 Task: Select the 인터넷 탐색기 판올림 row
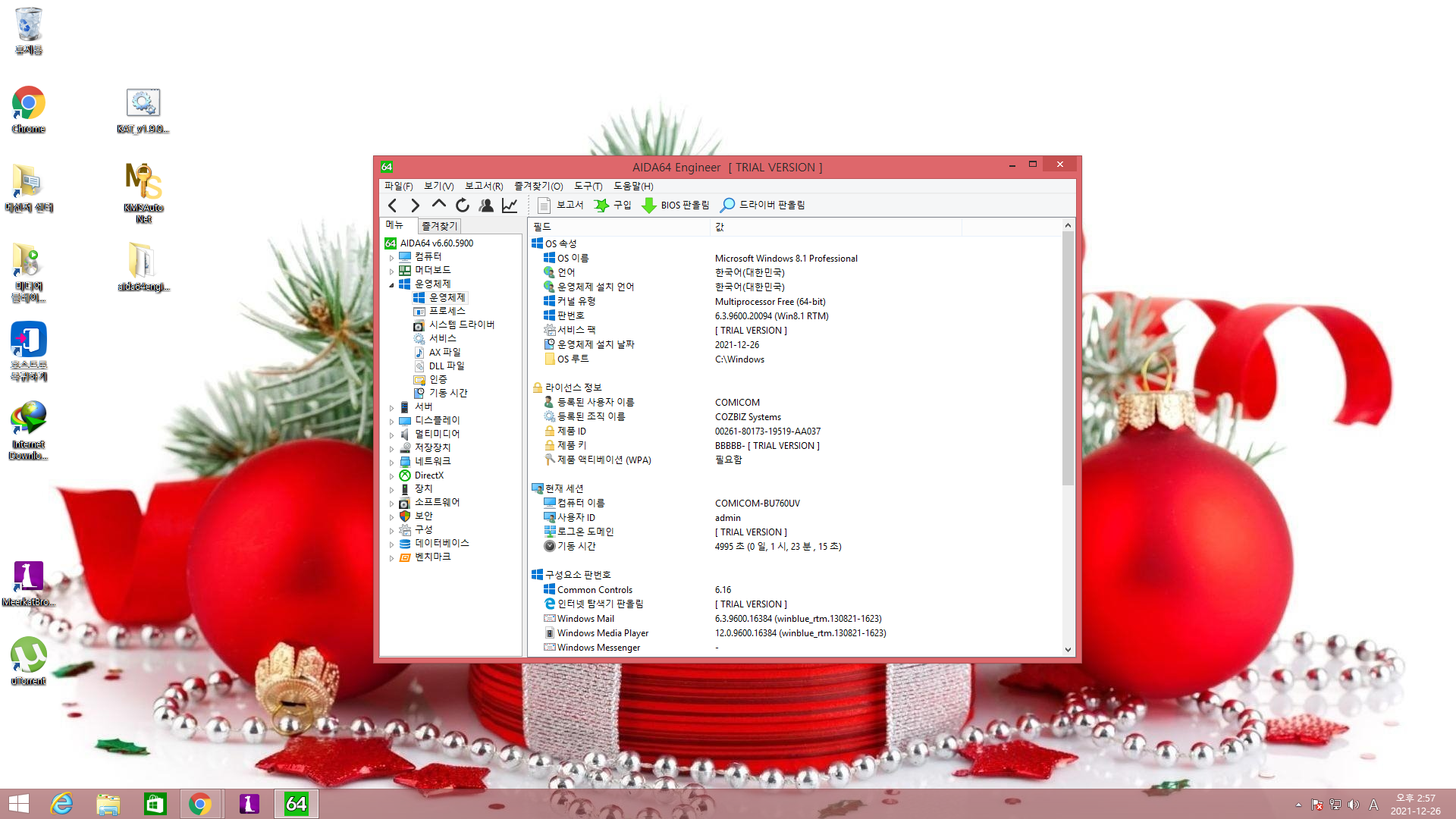(796, 604)
